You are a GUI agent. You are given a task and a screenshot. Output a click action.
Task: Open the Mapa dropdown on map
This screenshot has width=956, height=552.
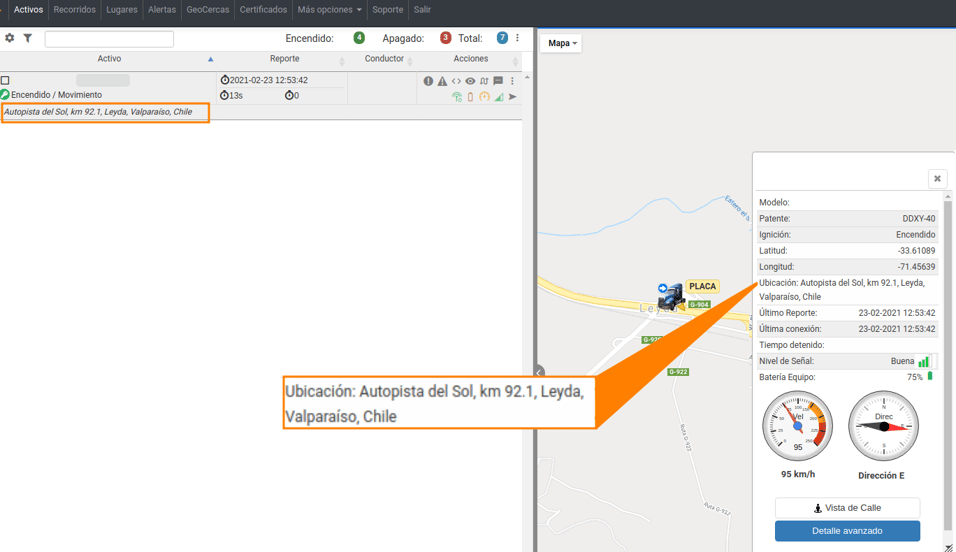click(562, 43)
